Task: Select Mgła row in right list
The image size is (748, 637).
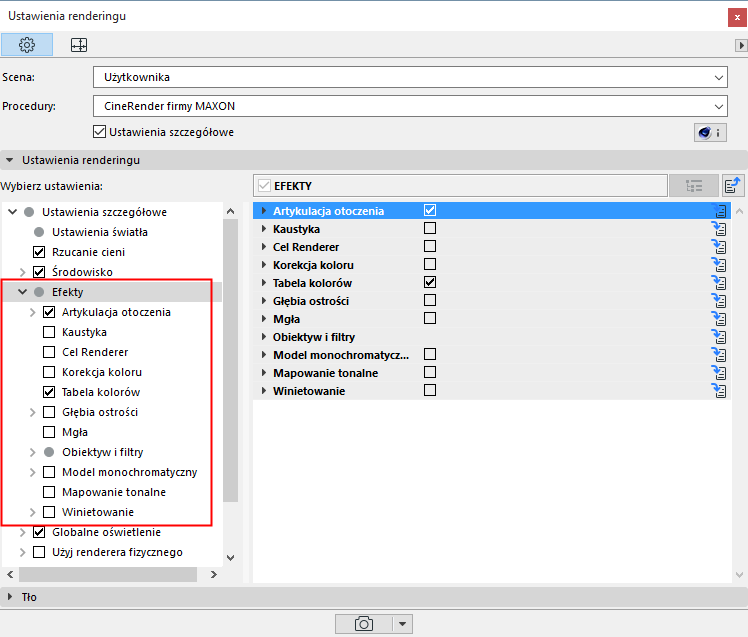Action: pyautogui.click(x=492, y=319)
